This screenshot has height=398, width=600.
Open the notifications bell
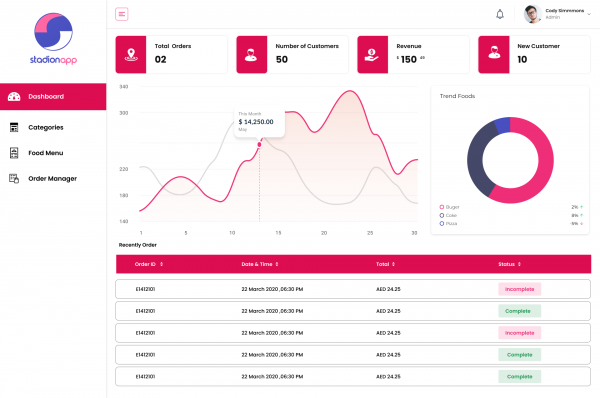pyautogui.click(x=500, y=15)
